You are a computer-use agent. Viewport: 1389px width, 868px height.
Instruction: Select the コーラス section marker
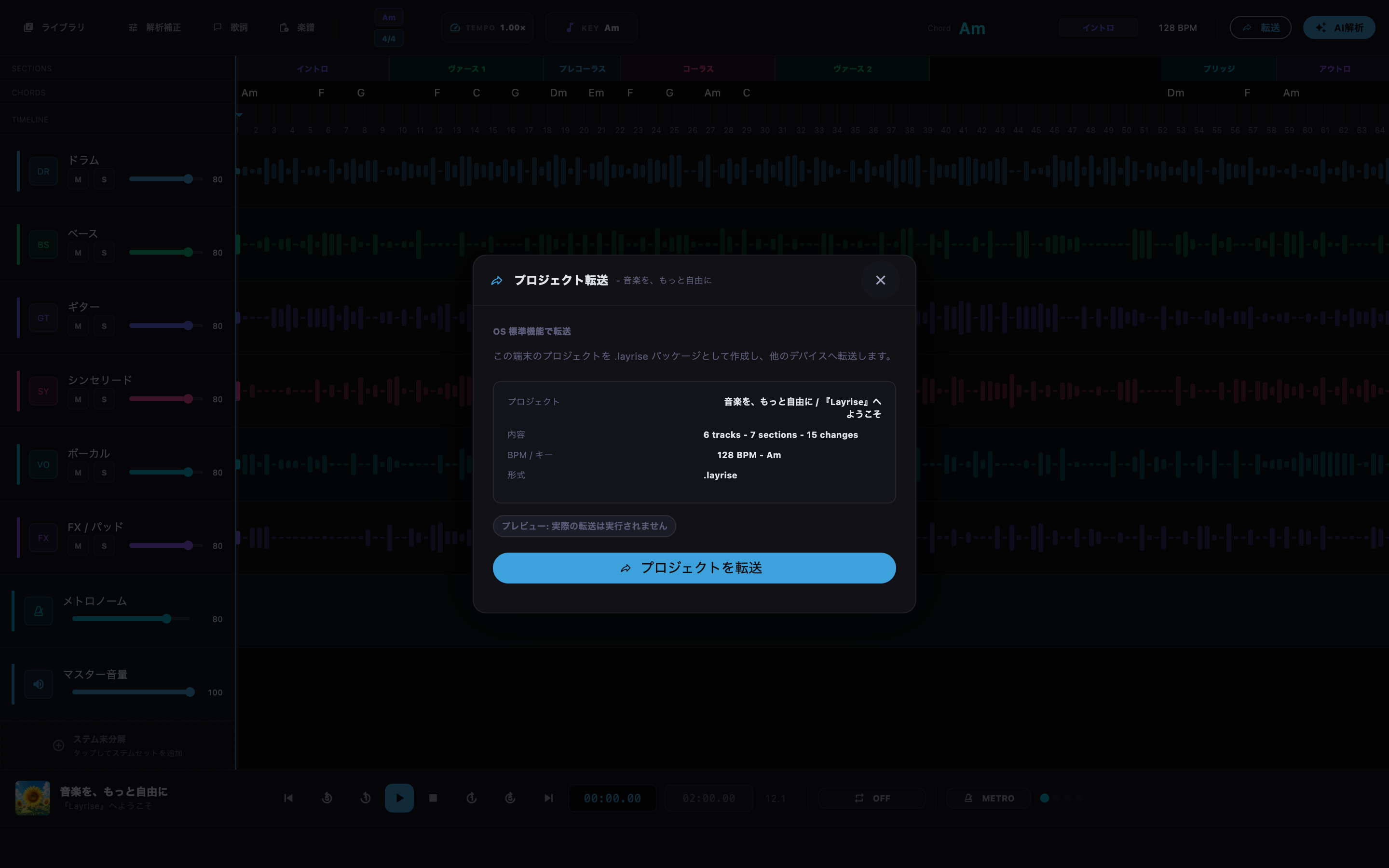pyautogui.click(x=697, y=68)
